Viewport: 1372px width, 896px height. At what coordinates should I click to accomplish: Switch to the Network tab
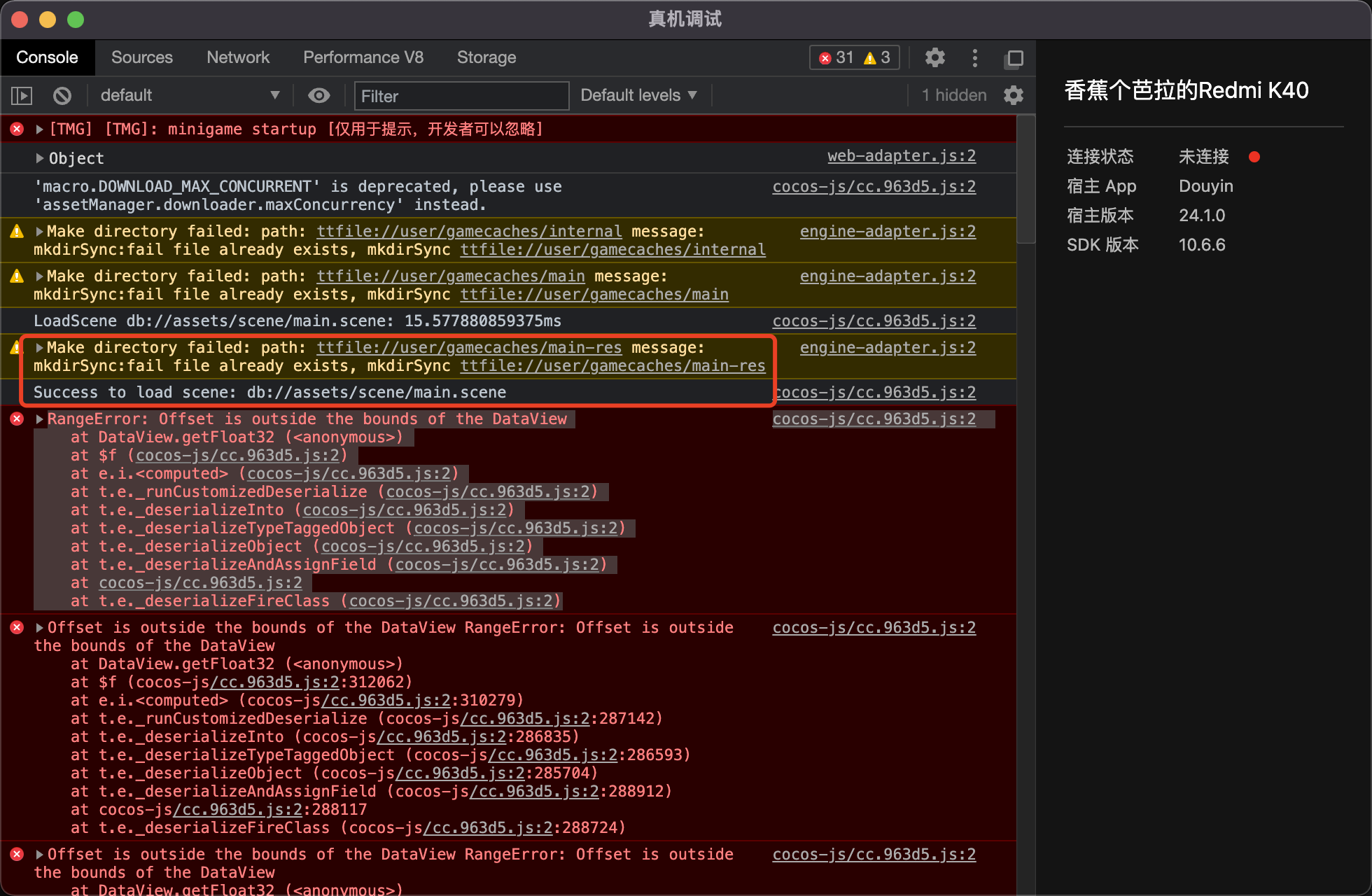point(238,57)
